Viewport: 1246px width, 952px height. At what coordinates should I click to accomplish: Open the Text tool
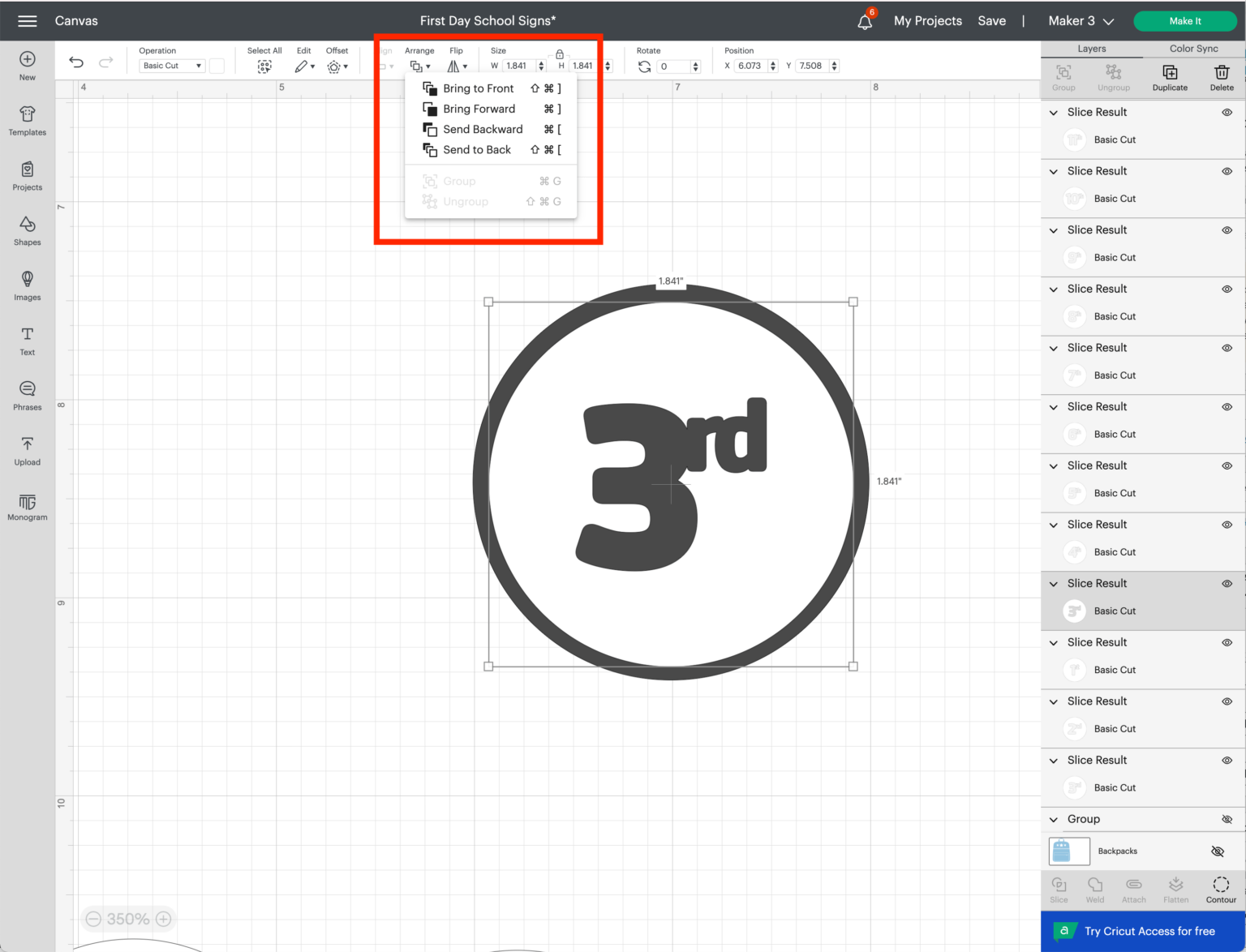(27, 341)
